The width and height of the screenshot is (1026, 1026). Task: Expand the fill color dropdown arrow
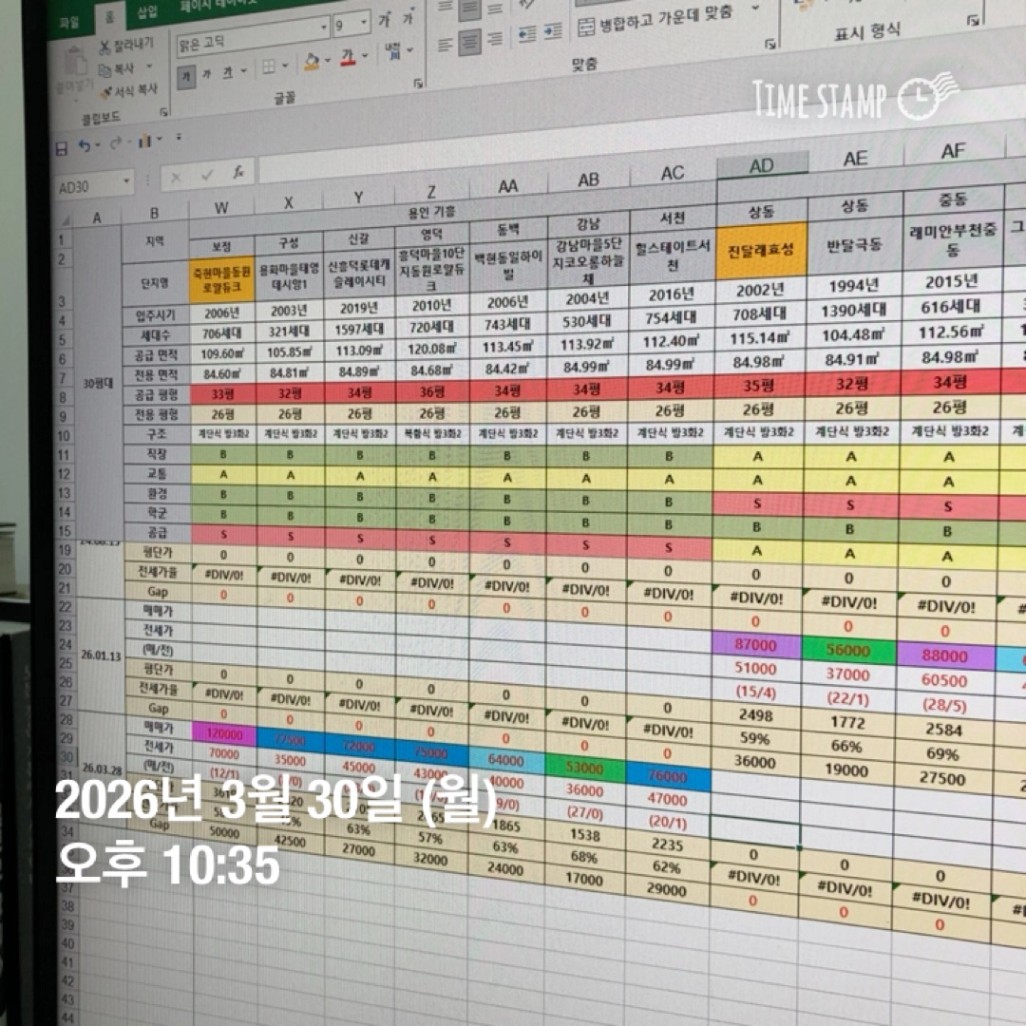click(327, 61)
